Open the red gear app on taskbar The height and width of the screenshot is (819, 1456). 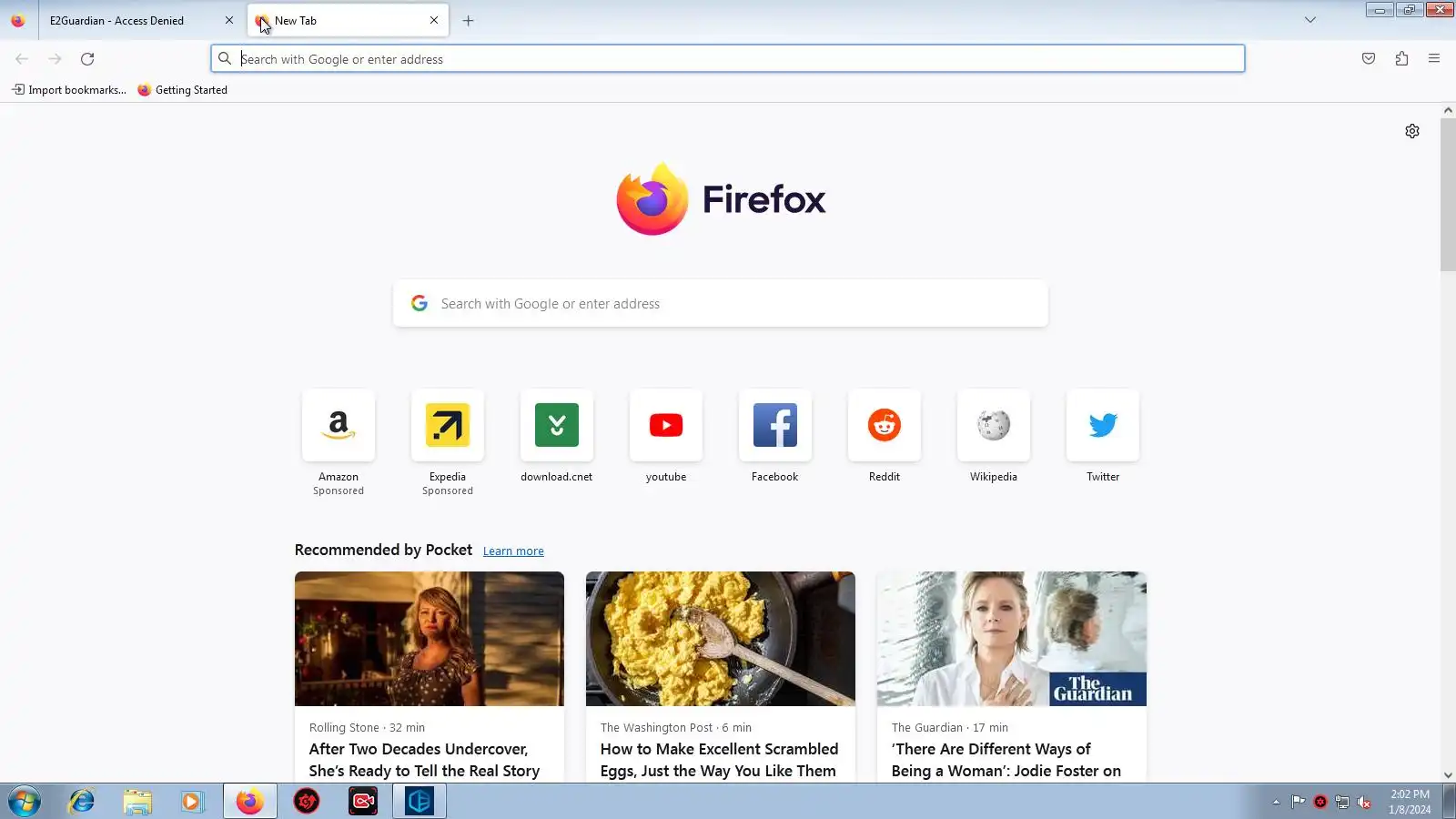point(307,802)
